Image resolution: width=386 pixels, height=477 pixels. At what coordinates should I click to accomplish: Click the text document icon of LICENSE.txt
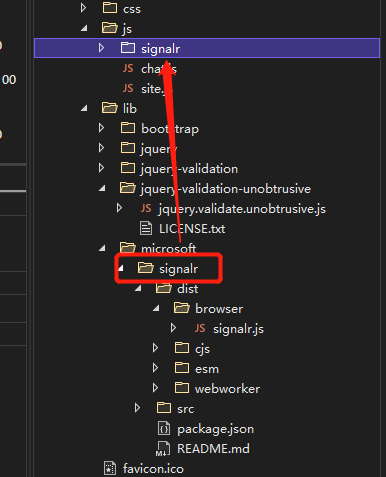[146, 228]
